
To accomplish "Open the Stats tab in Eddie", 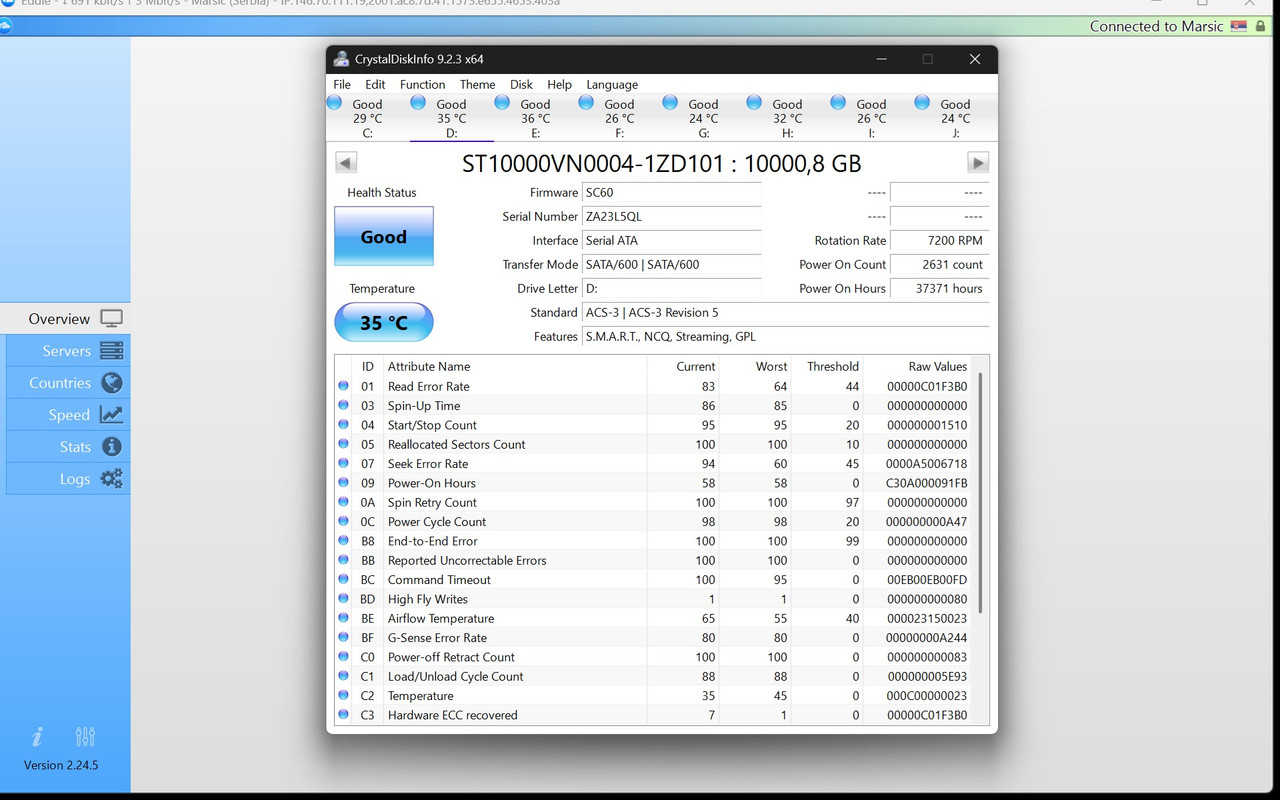I will pos(68,447).
